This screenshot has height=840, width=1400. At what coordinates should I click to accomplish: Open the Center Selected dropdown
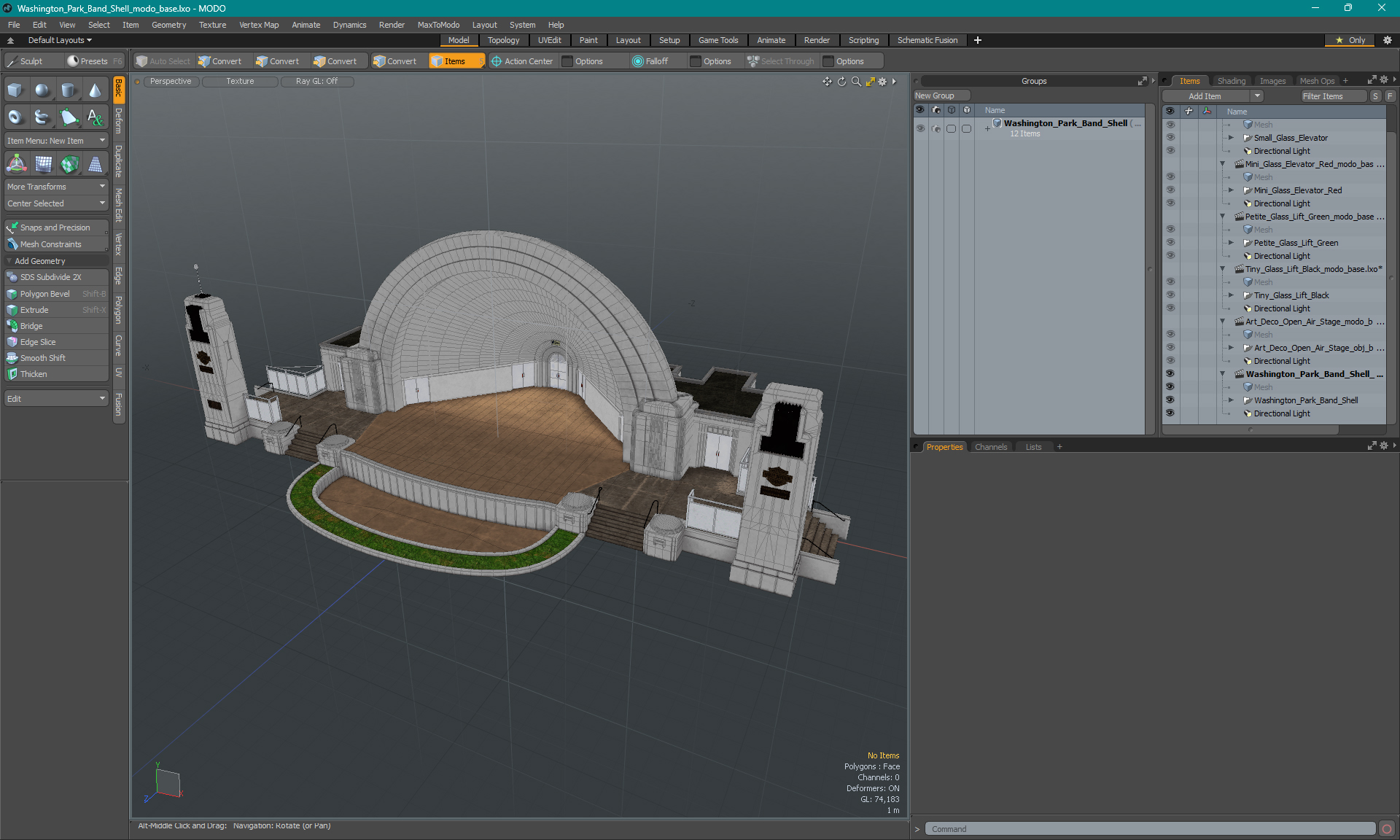click(56, 203)
